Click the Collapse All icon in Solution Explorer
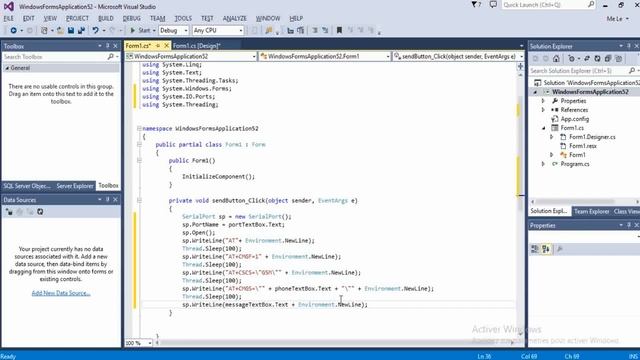The height and width of the screenshot is (360, 640). click(x=608, y=59)
